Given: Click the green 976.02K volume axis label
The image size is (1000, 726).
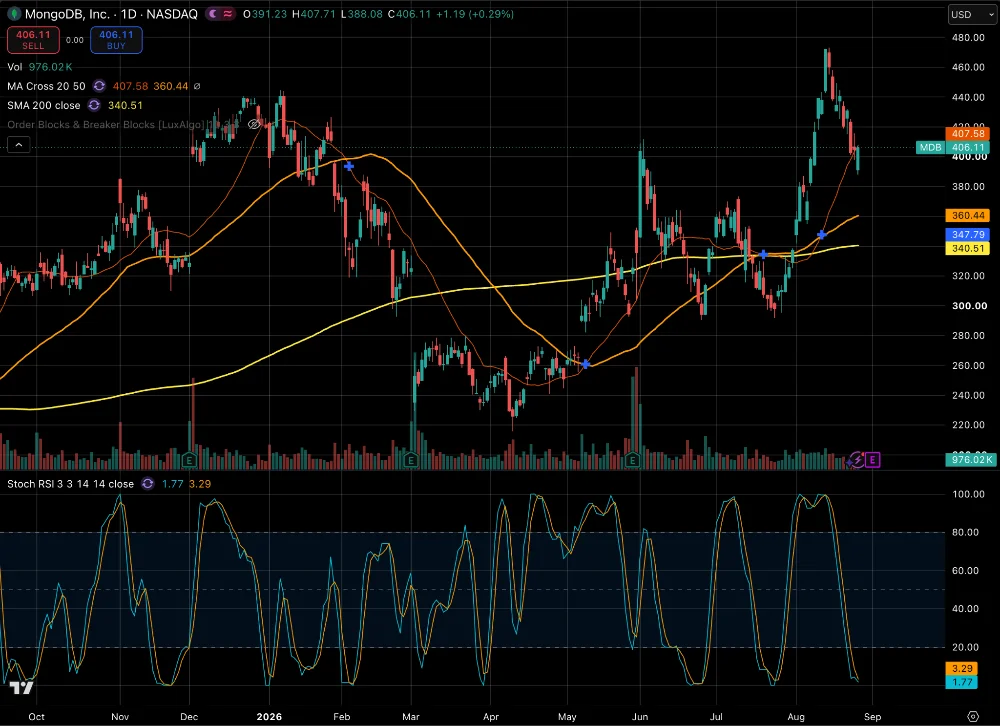Looking at the screenshot, I should click(970, 459).
